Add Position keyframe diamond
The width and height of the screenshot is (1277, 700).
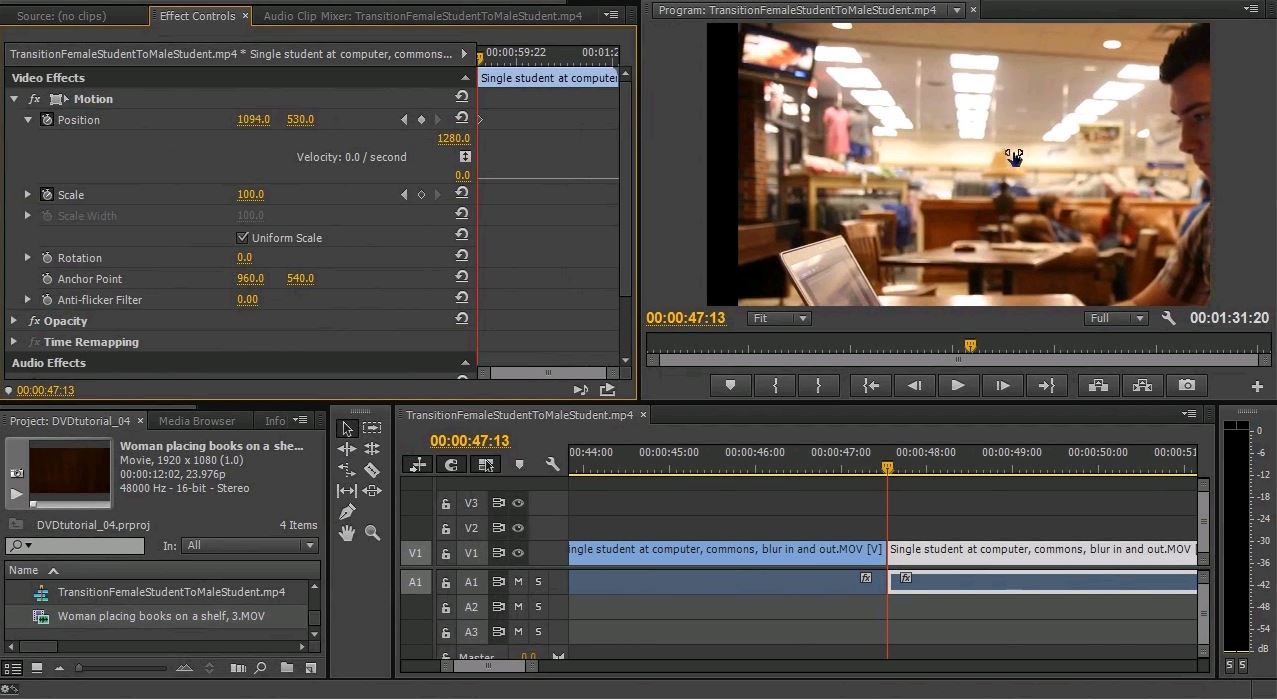pos(421,119)
